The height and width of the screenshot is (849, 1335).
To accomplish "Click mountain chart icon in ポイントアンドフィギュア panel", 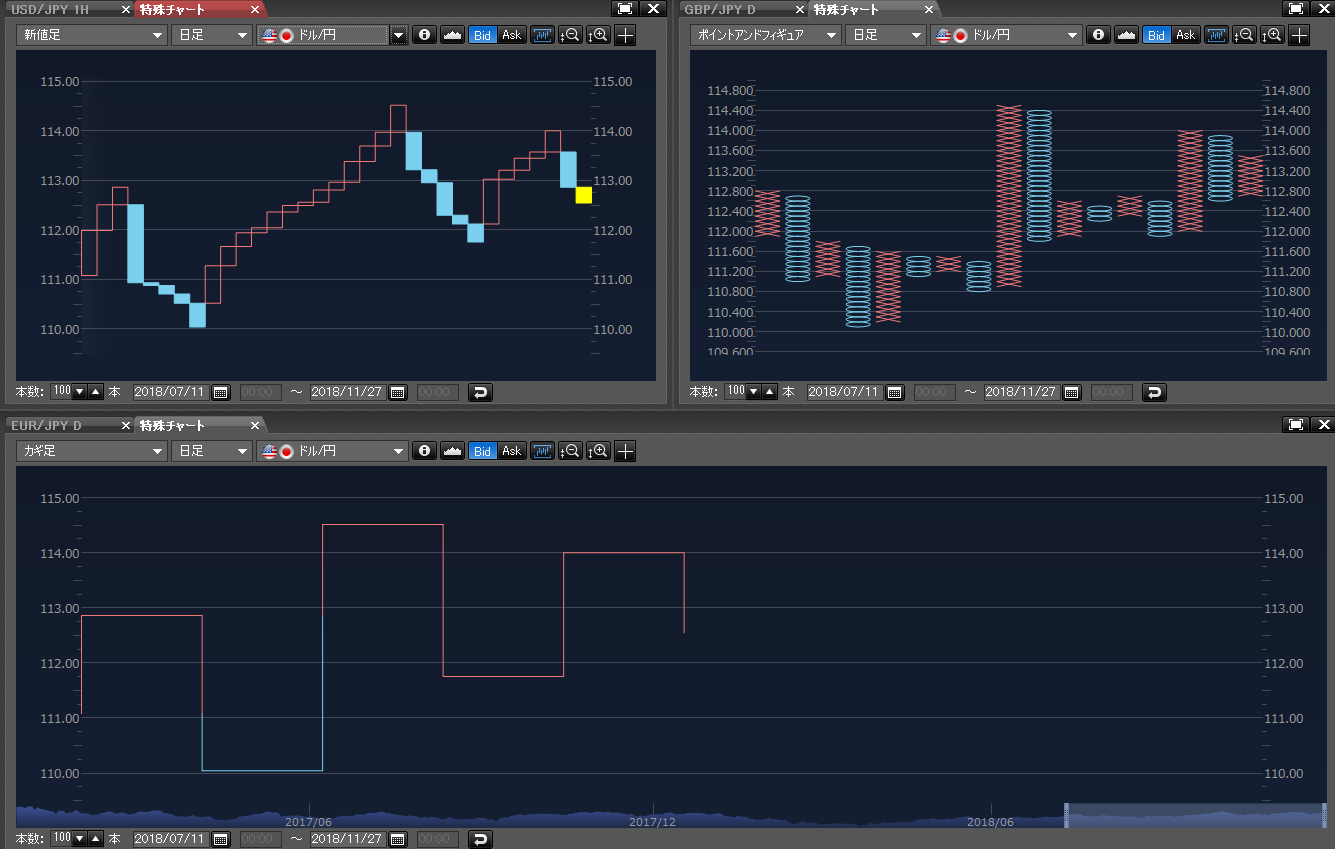I will tap(1126, 35).
